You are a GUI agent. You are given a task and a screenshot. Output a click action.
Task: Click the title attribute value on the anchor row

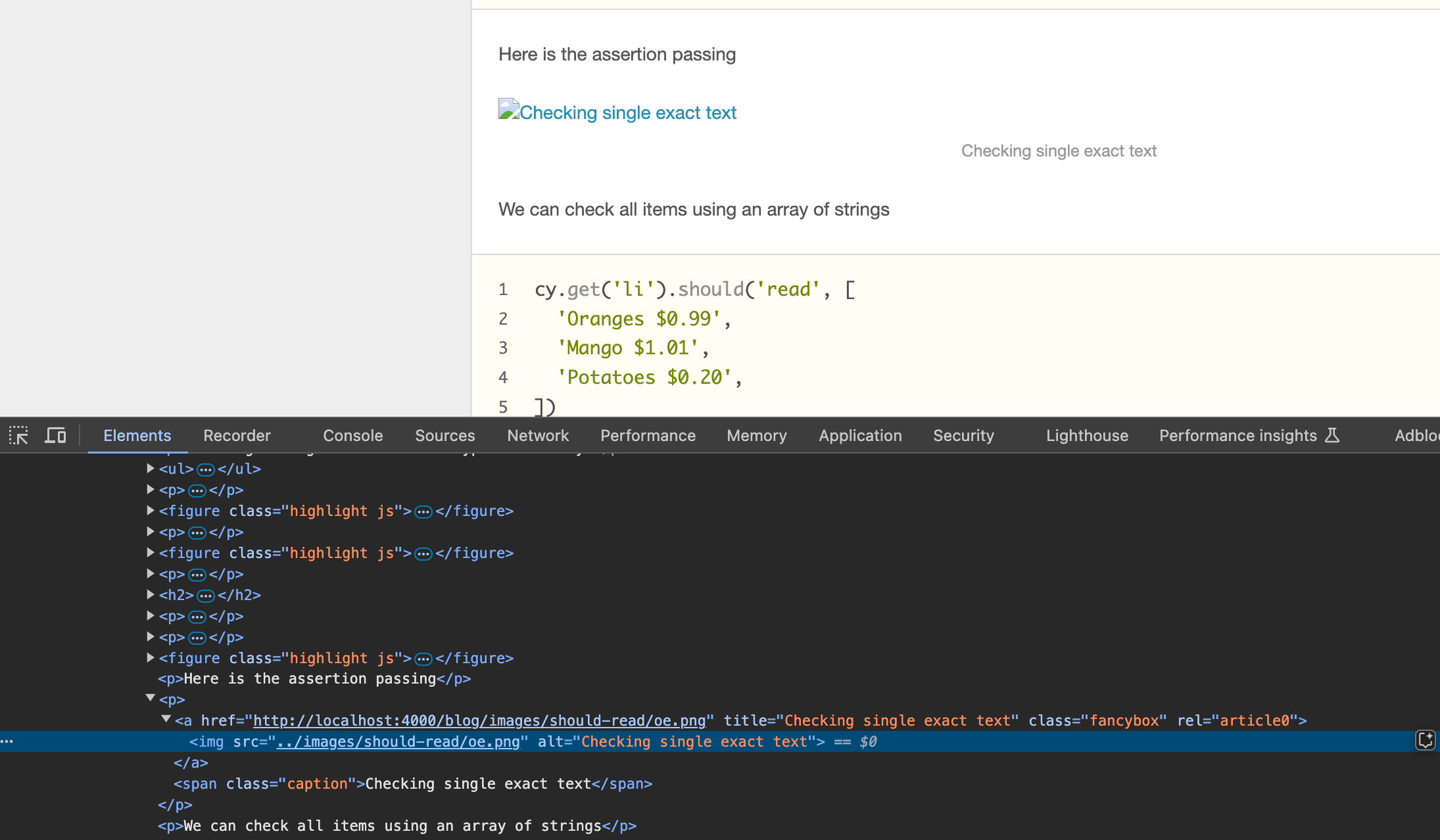[897, 720]
